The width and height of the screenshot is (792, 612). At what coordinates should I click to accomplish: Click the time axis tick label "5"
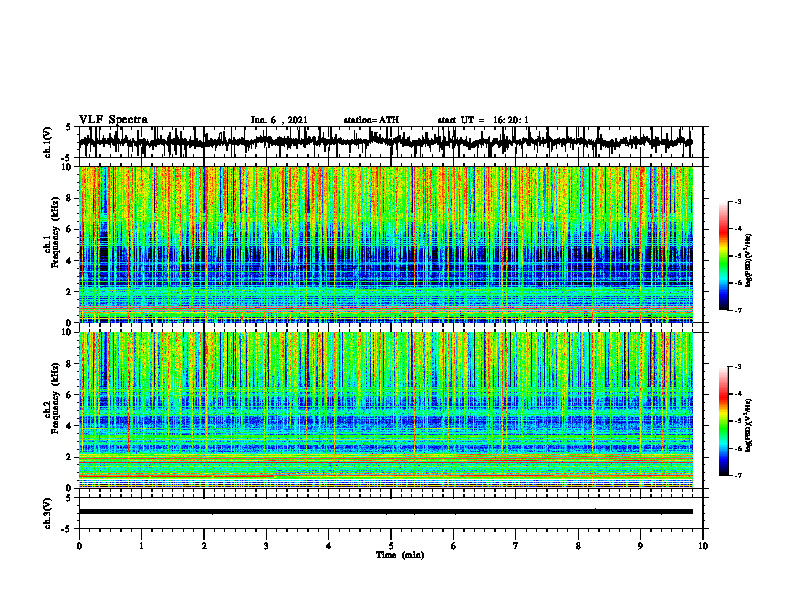point(391,546)
